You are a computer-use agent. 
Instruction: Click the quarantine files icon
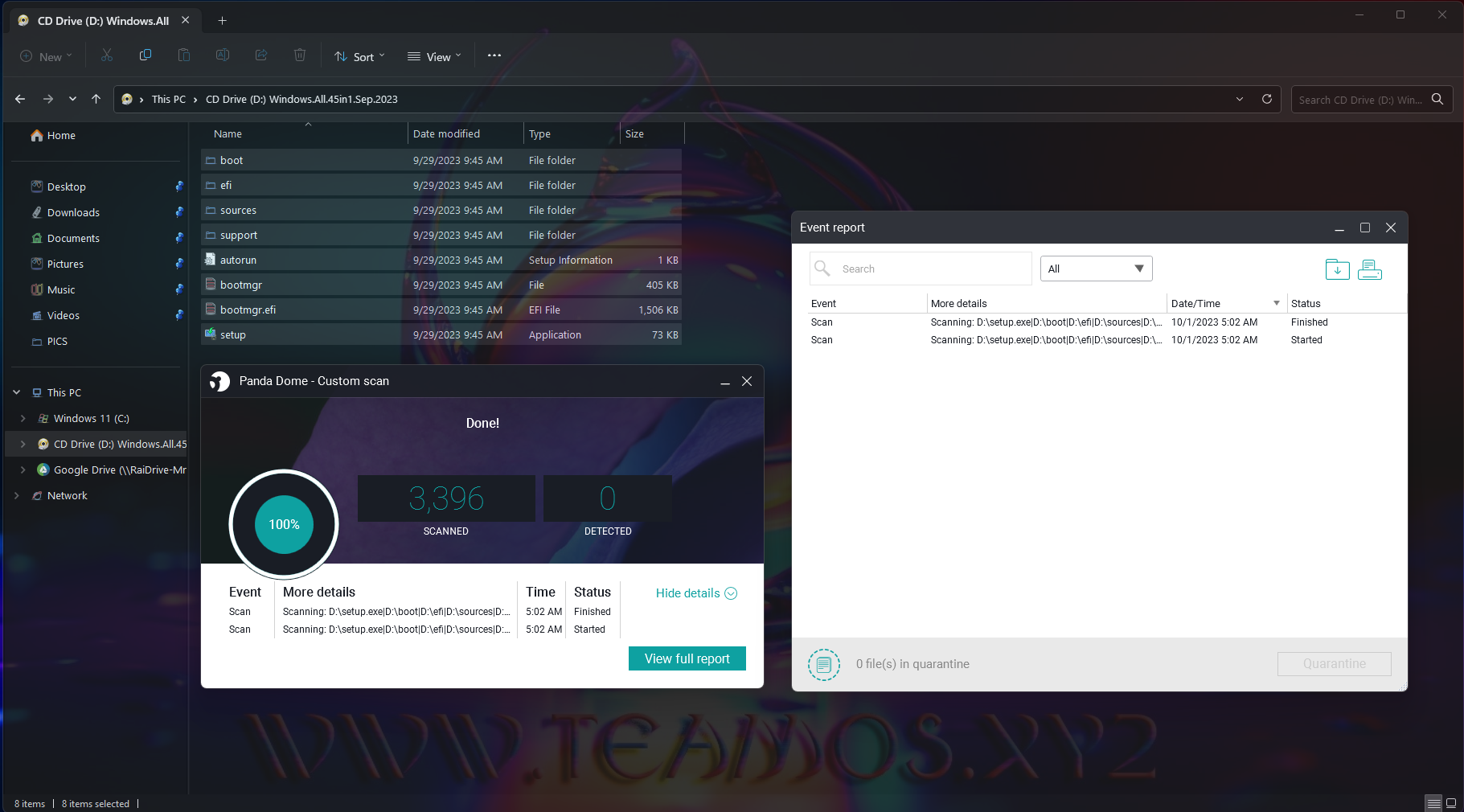pyautogui.click(x=823, y=664)
